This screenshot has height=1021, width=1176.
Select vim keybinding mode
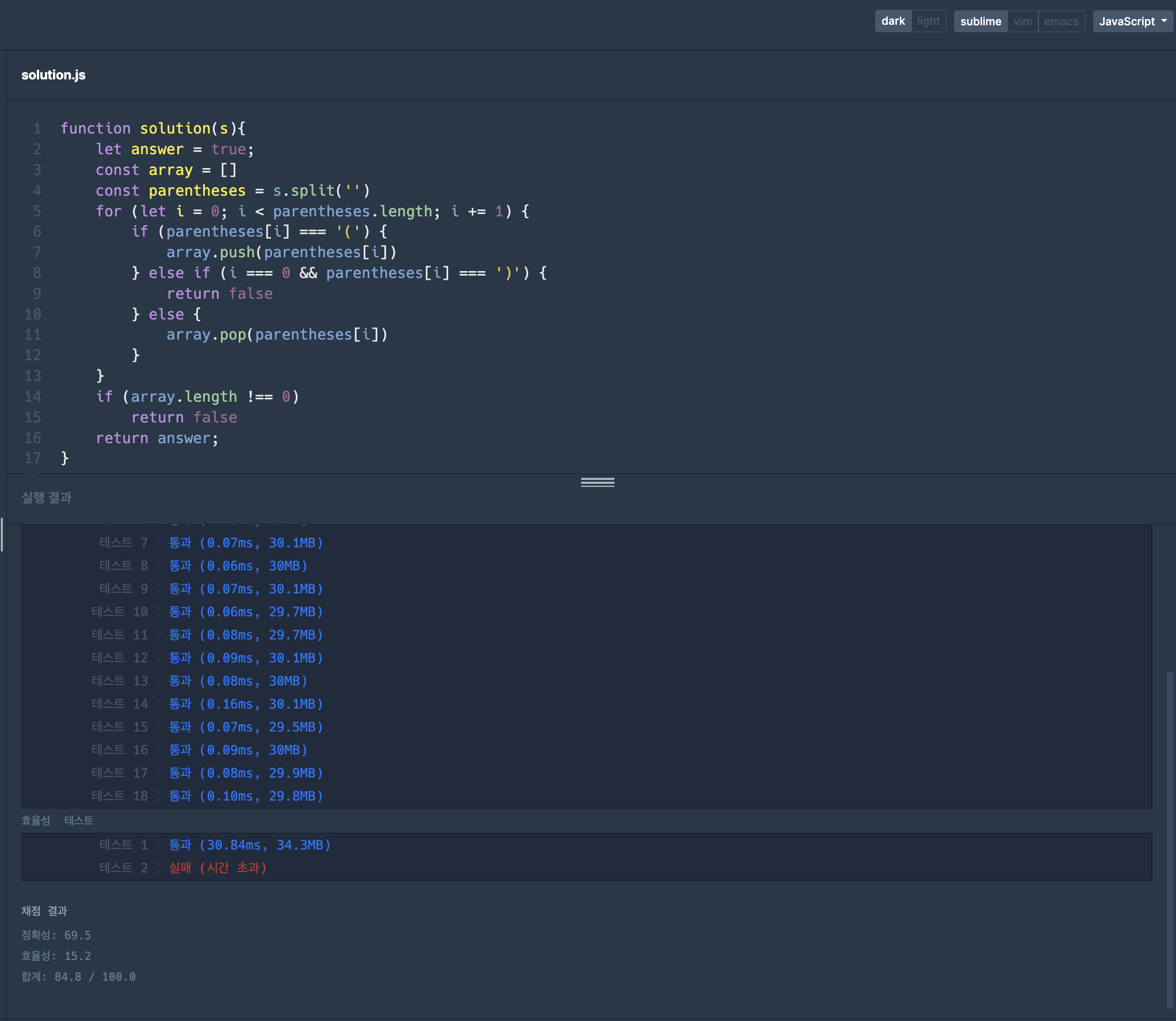[x=1022, y=21]
